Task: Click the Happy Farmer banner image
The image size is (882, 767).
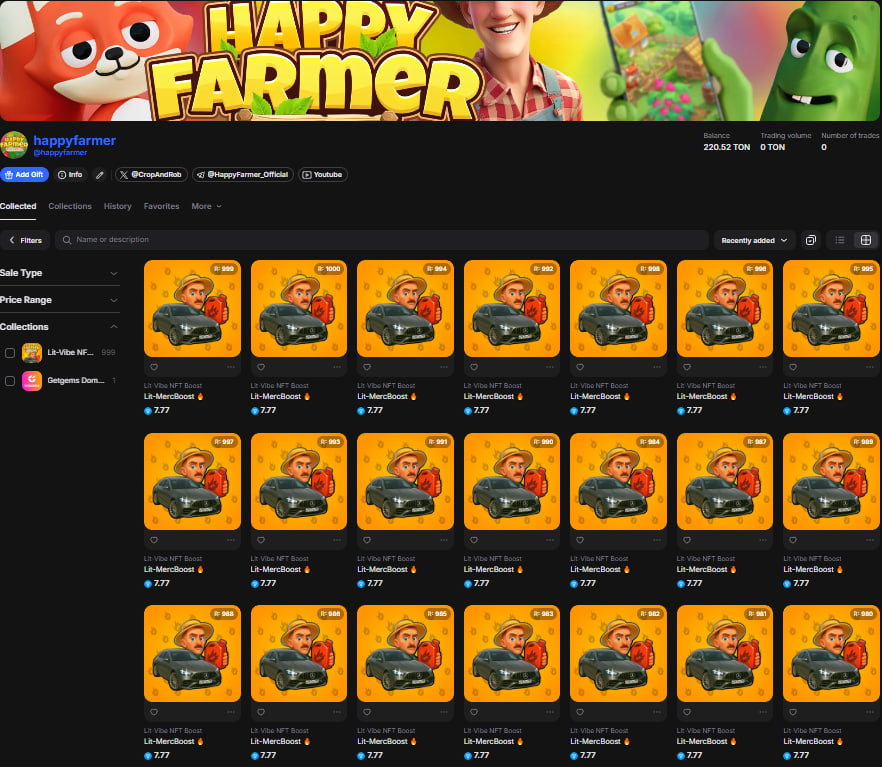Action: pos(441,60)
